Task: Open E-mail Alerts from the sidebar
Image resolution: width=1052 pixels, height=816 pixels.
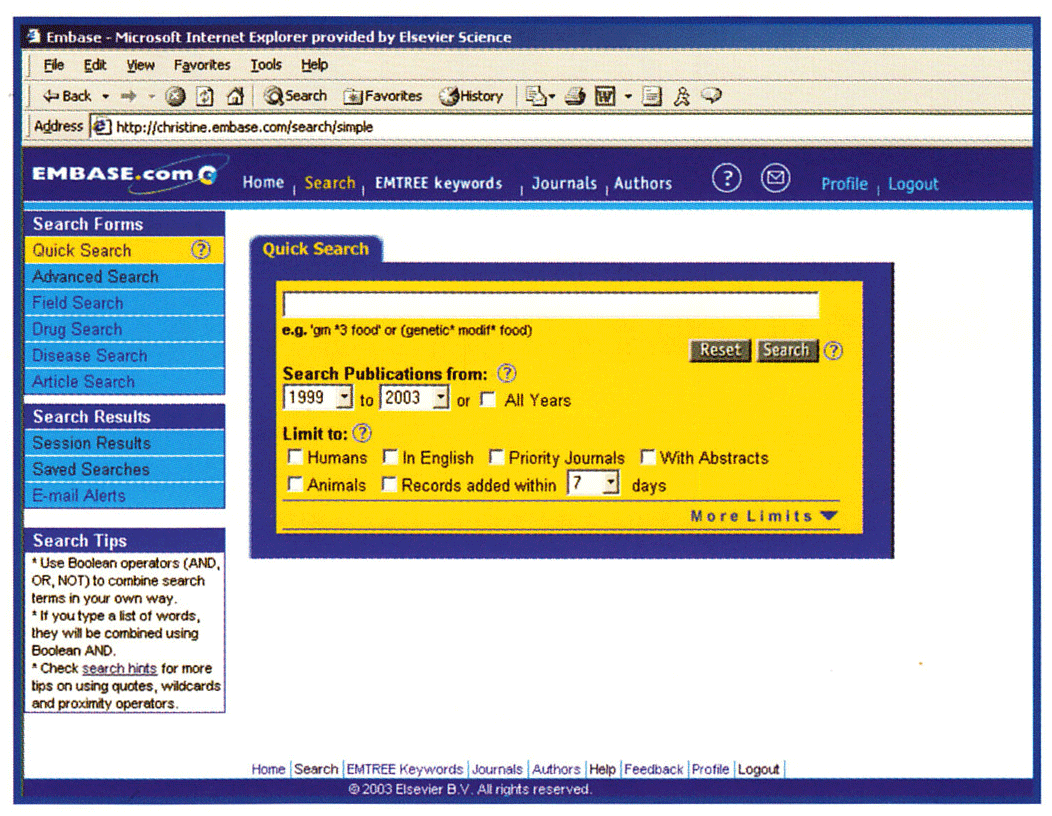Action: 124,495
